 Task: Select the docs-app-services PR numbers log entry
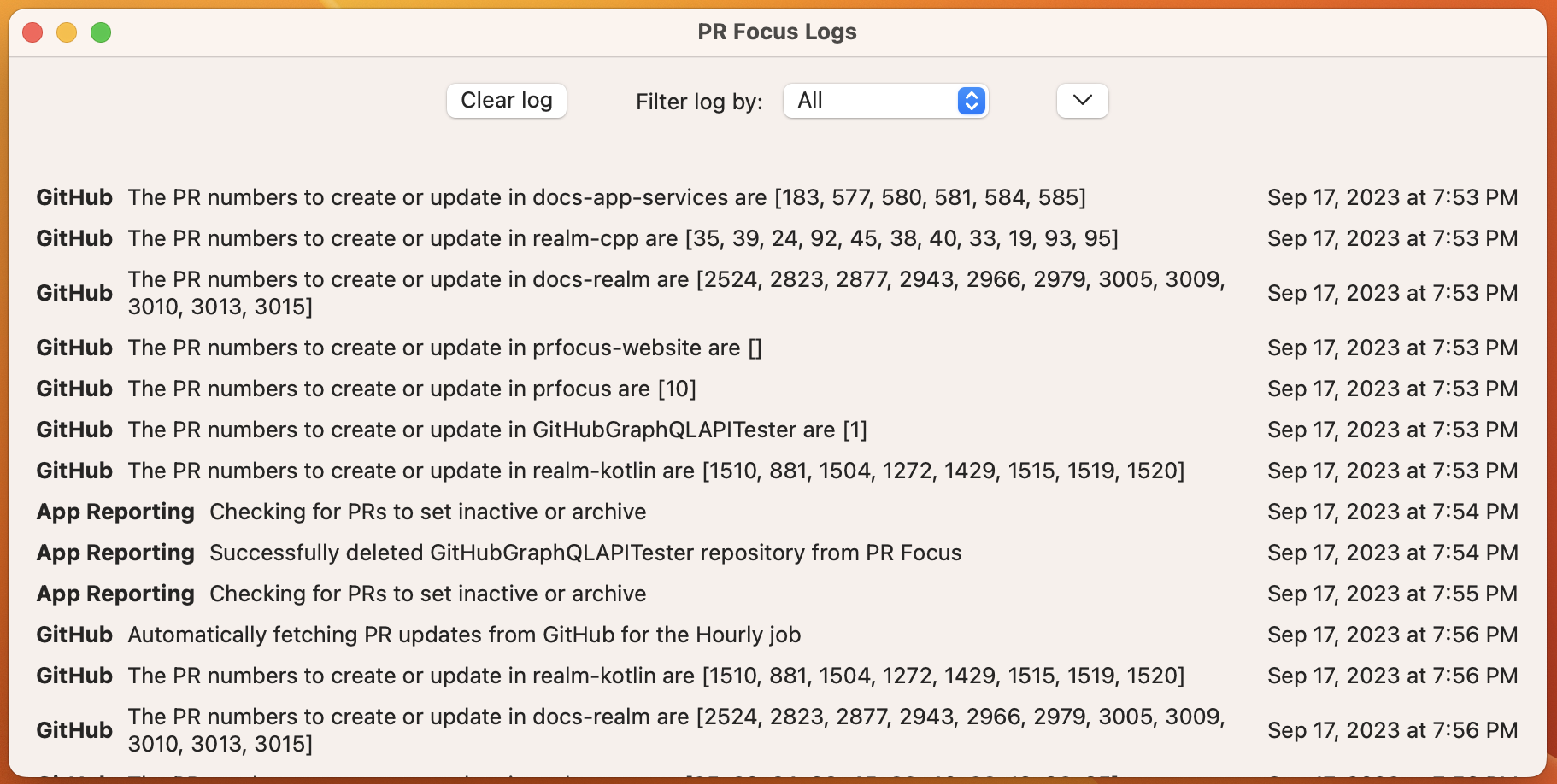pos(777,197)
